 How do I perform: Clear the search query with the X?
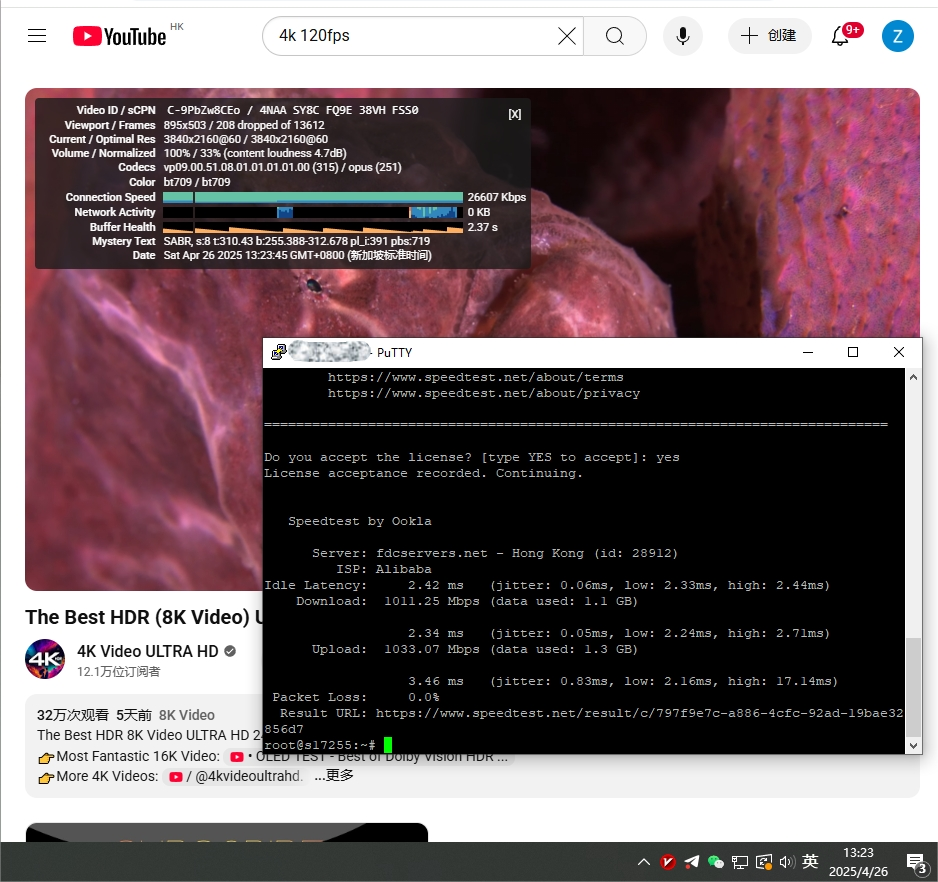coord(567,36)
